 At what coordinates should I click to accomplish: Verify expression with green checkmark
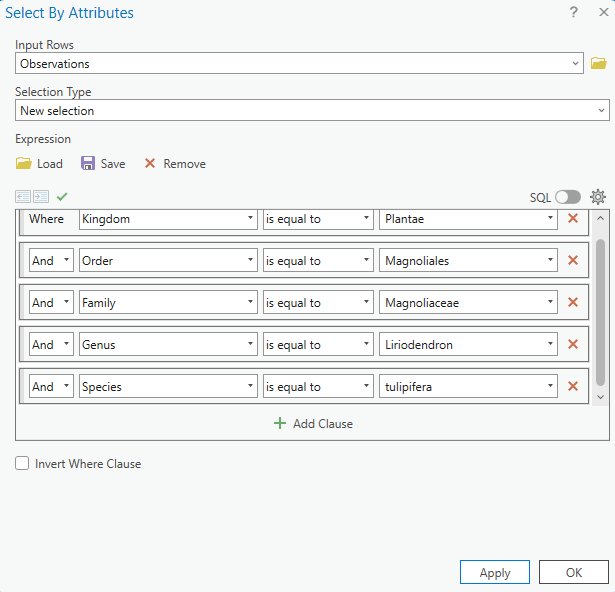click(62, 197)
